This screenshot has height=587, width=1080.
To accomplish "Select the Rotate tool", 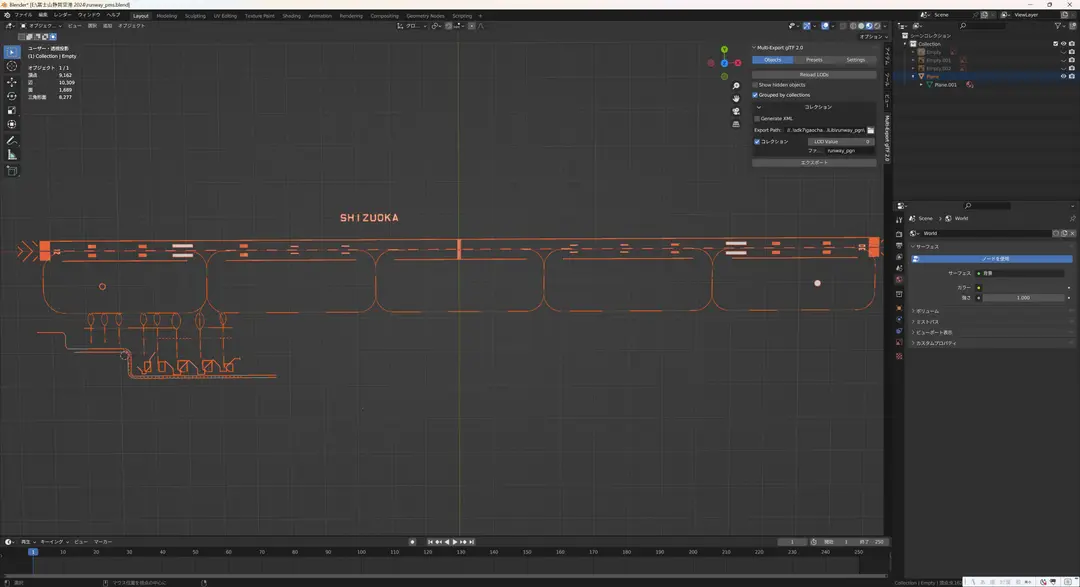I will tap(12, 96).
